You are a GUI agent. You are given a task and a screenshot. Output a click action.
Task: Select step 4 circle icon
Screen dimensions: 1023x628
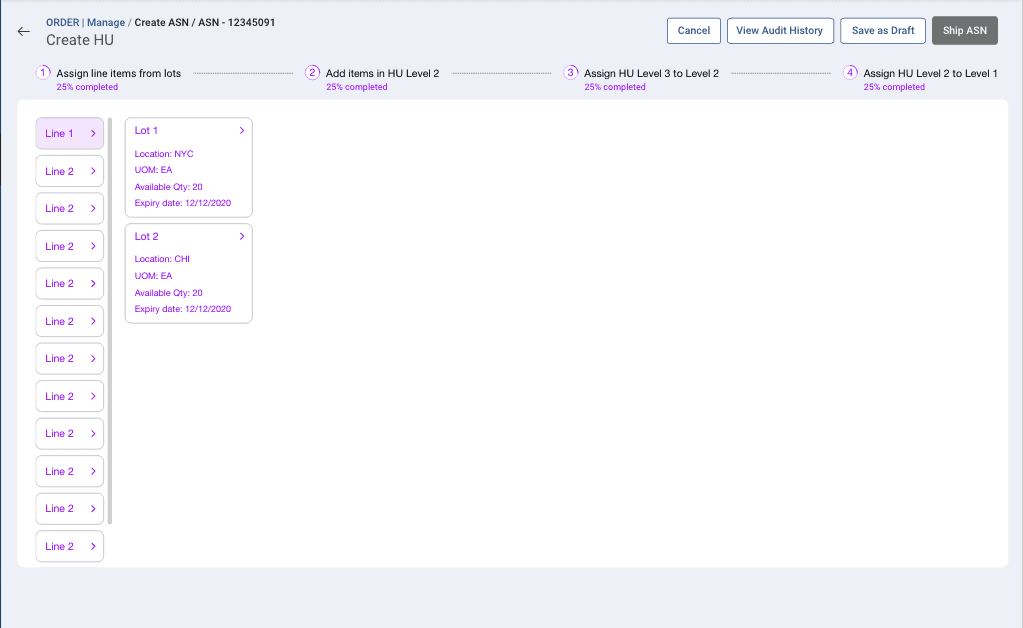coord(850,72)
